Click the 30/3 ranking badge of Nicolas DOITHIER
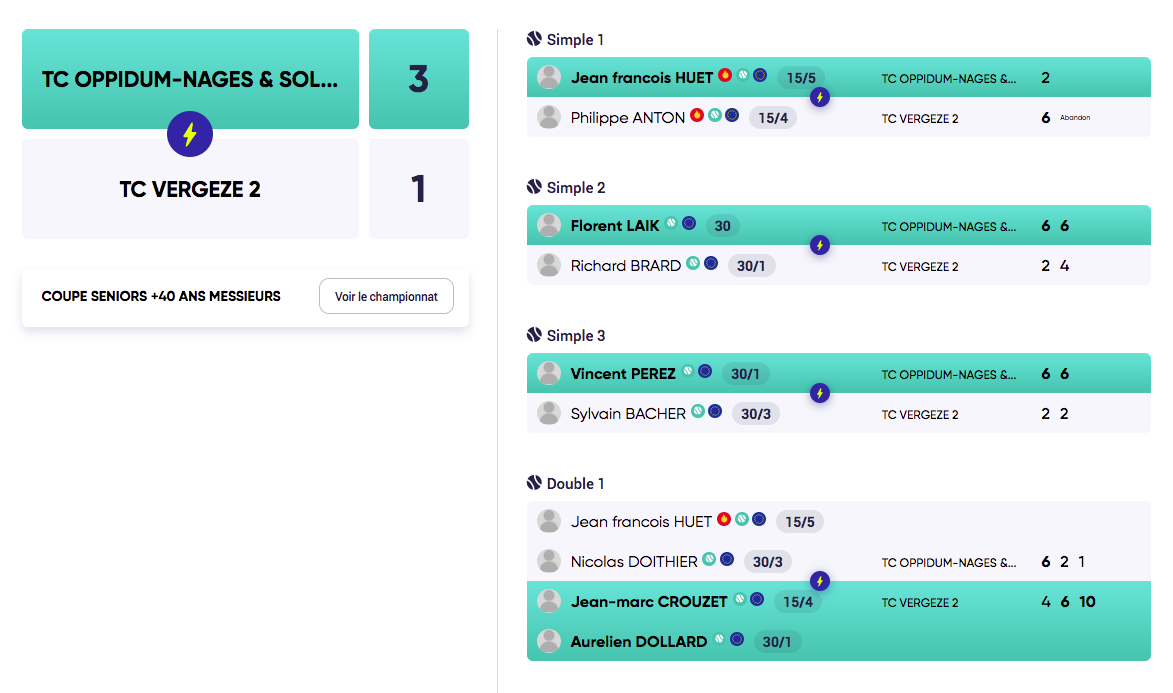This screenshot has height=693, width=1173. click(768, 561)
